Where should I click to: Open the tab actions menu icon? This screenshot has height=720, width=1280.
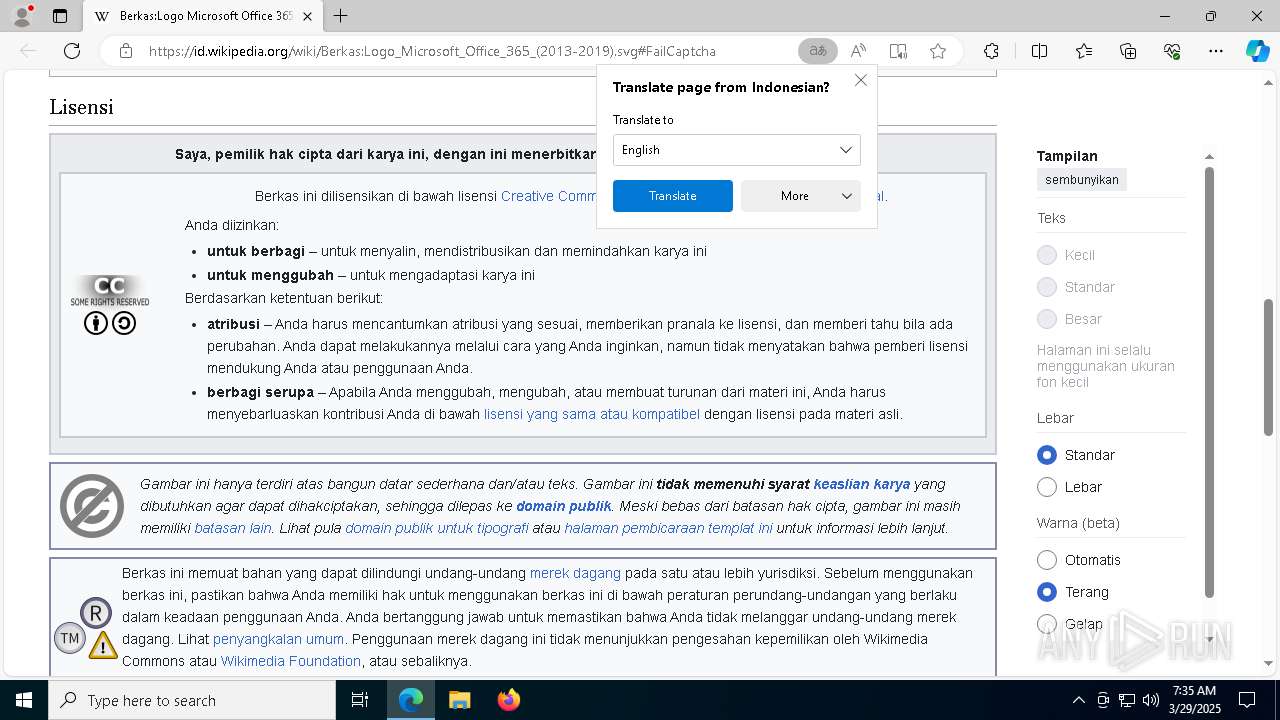click(x=60, y=16)
